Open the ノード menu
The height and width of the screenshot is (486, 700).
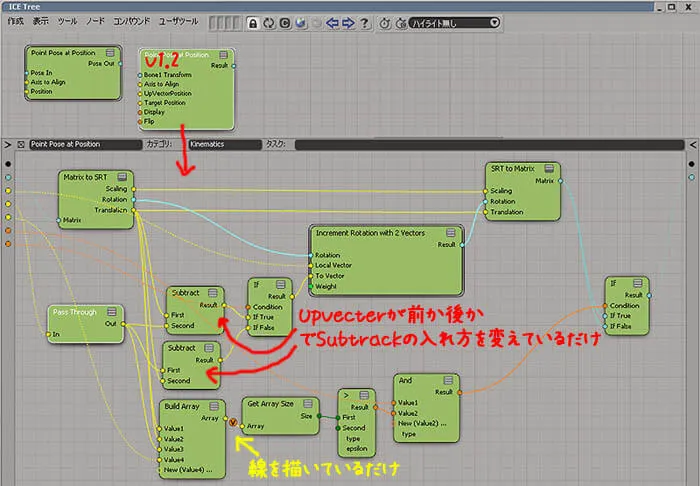coord(95,21)
